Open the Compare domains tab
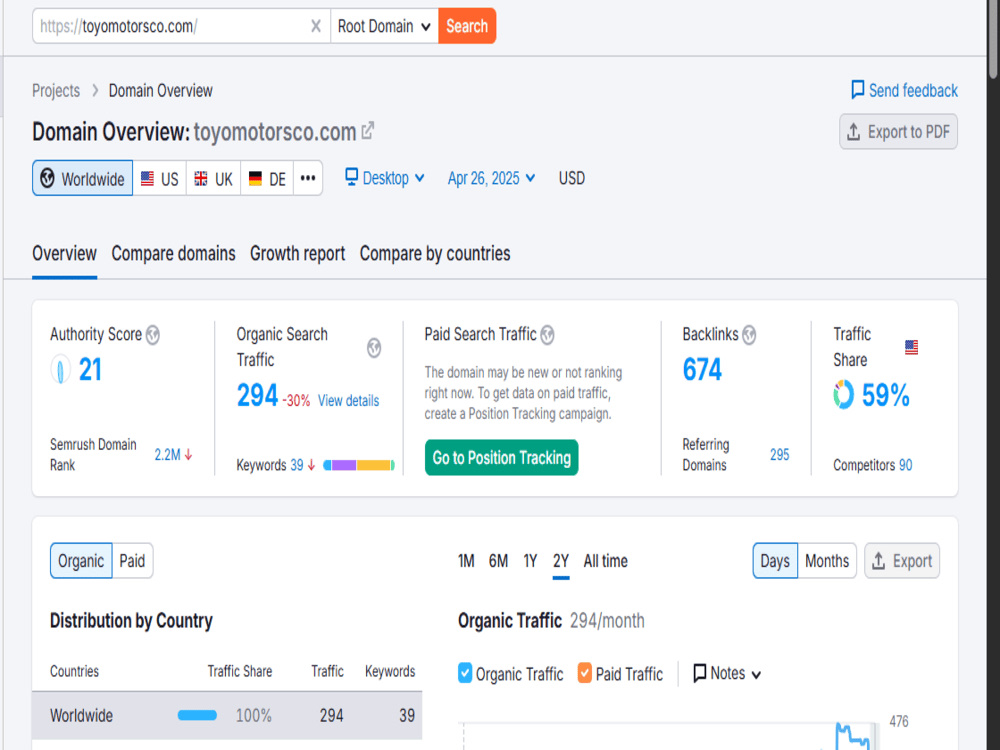The width and height of the screenshot is (1000, 750). 173,253
